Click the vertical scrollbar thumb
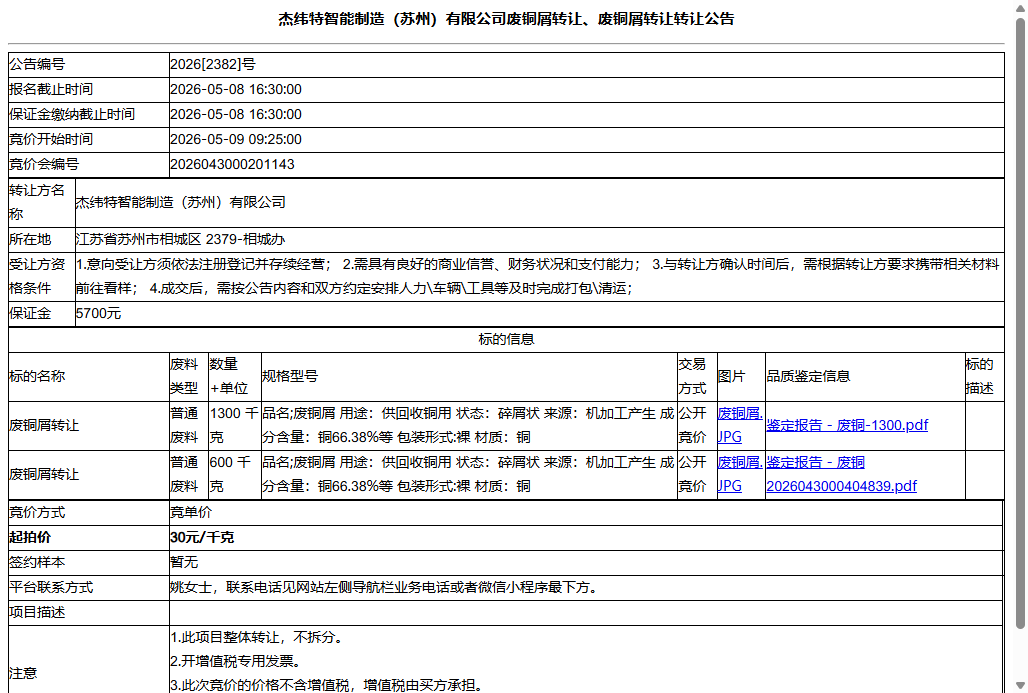 1020,323
